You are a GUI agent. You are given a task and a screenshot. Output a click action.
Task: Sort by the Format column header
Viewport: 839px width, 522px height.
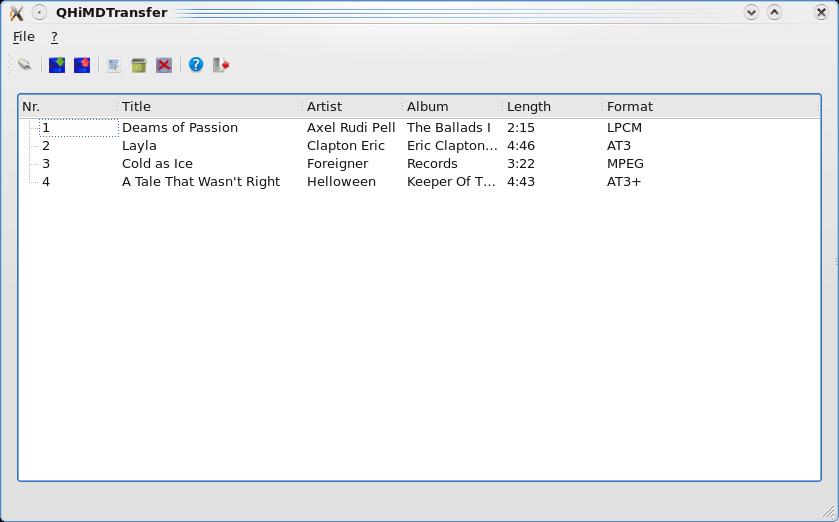point(711,106)
